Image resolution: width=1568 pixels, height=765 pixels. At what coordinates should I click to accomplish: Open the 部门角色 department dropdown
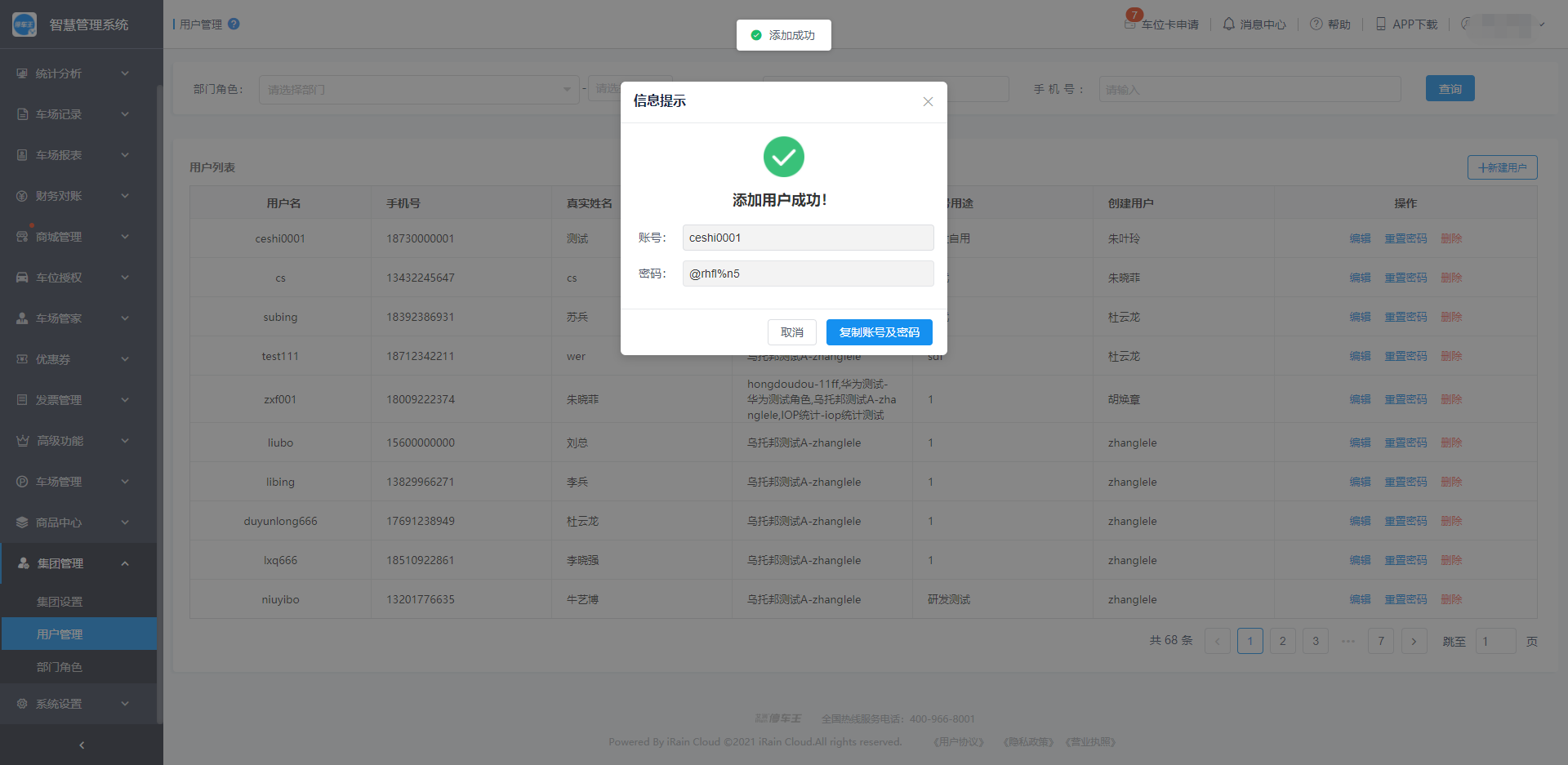[419, 90]
